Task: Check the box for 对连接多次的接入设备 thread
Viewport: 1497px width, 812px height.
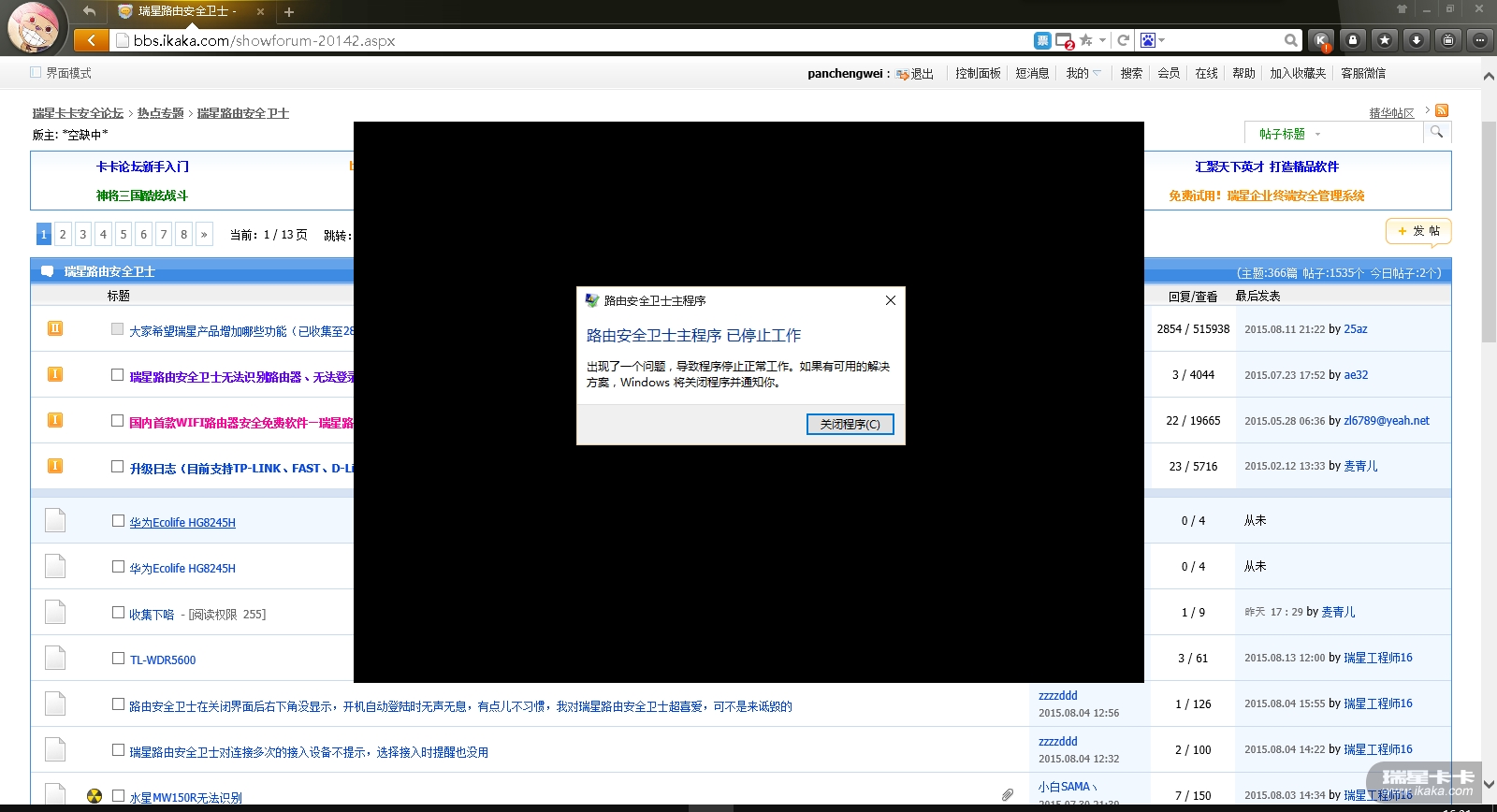Action: tap(118, 750)
